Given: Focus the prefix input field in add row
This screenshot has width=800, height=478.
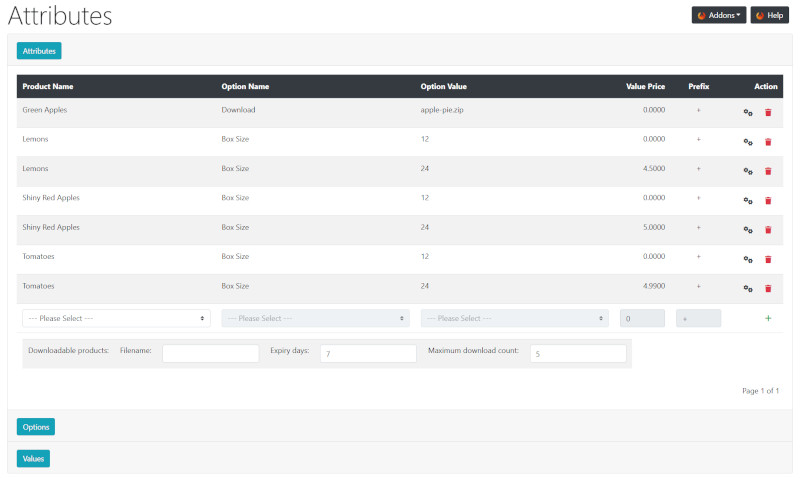Looking at the screenshot, I should (698, 318).
